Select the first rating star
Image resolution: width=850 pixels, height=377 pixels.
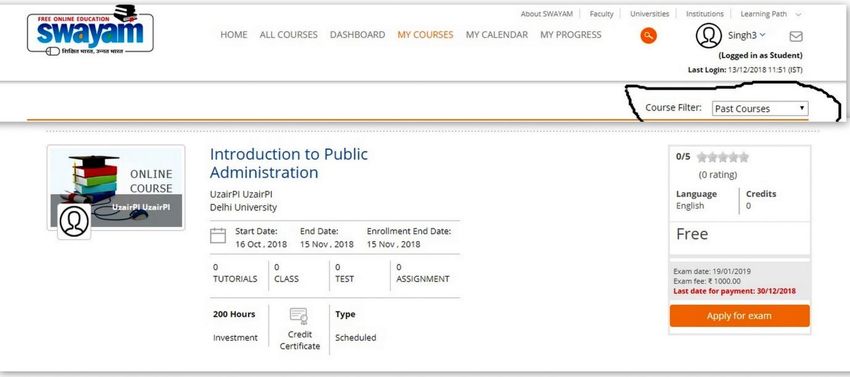[x=703, y=157]
